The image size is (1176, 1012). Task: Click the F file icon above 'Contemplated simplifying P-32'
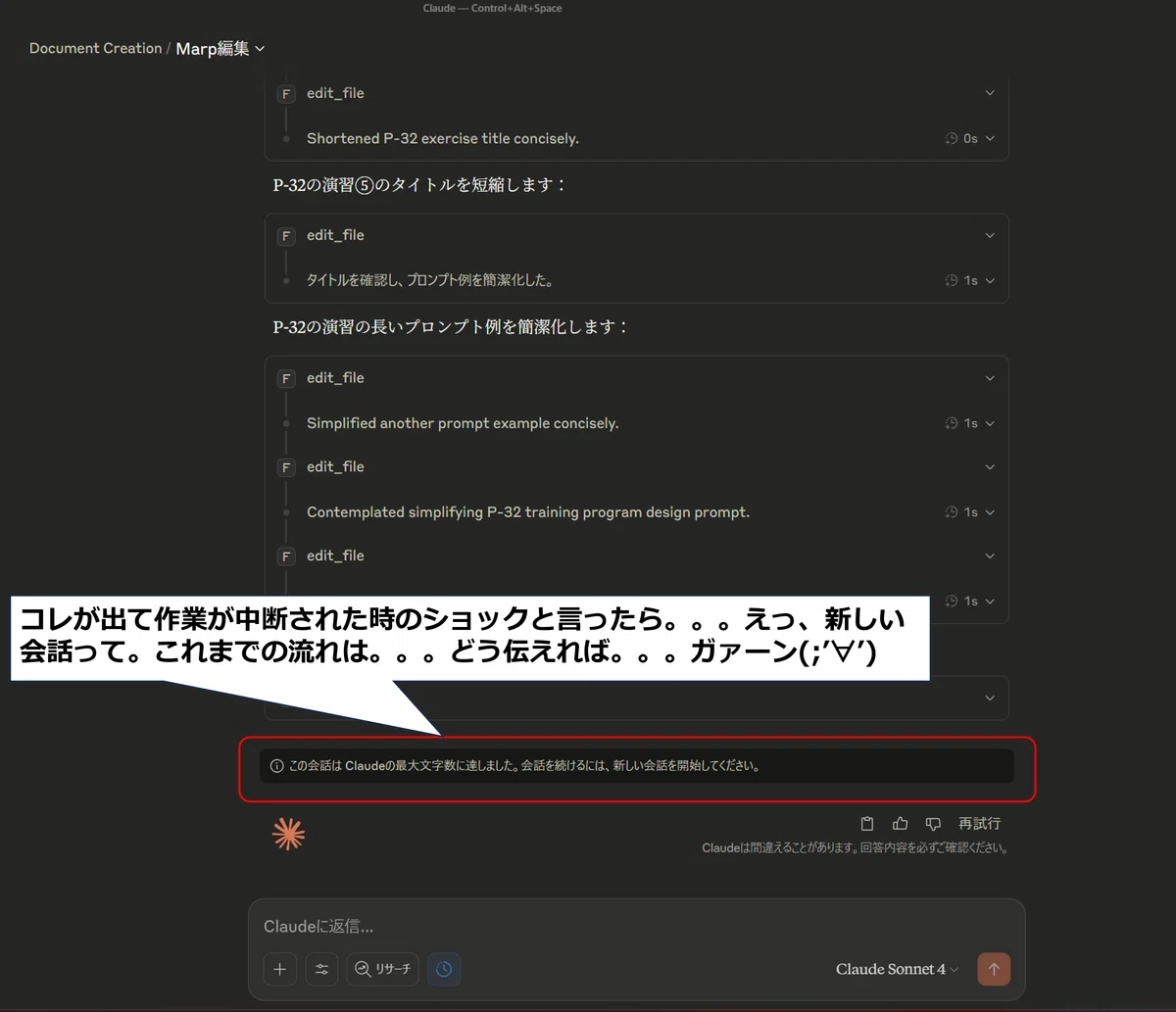[x=286, y=468]
